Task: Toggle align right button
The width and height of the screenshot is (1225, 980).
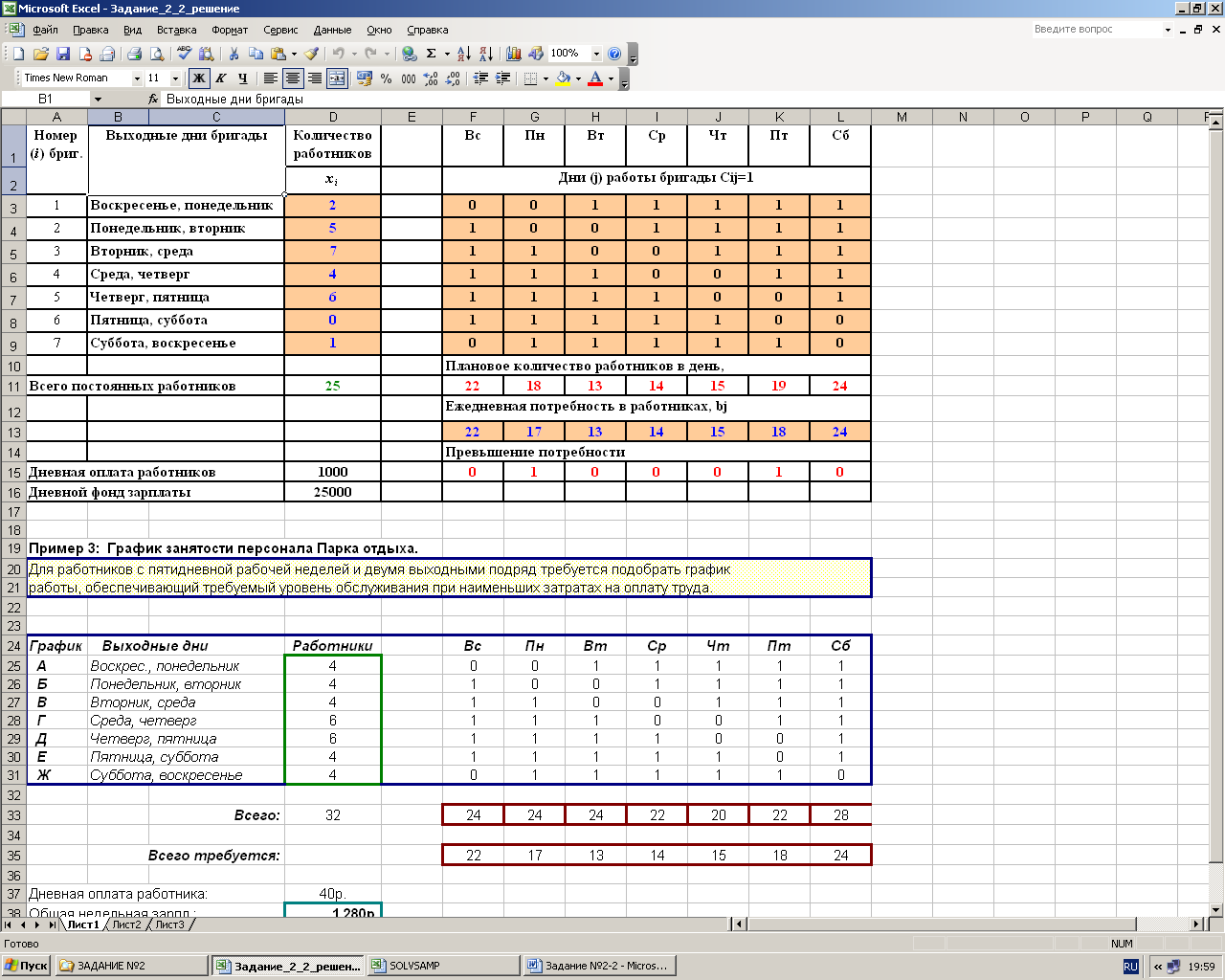Action: coord(315,78)
